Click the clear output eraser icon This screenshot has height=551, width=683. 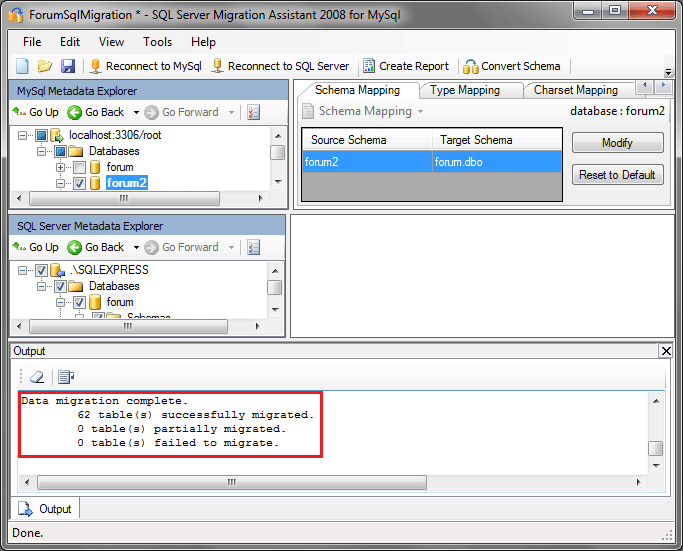click(x=36, y=377)
